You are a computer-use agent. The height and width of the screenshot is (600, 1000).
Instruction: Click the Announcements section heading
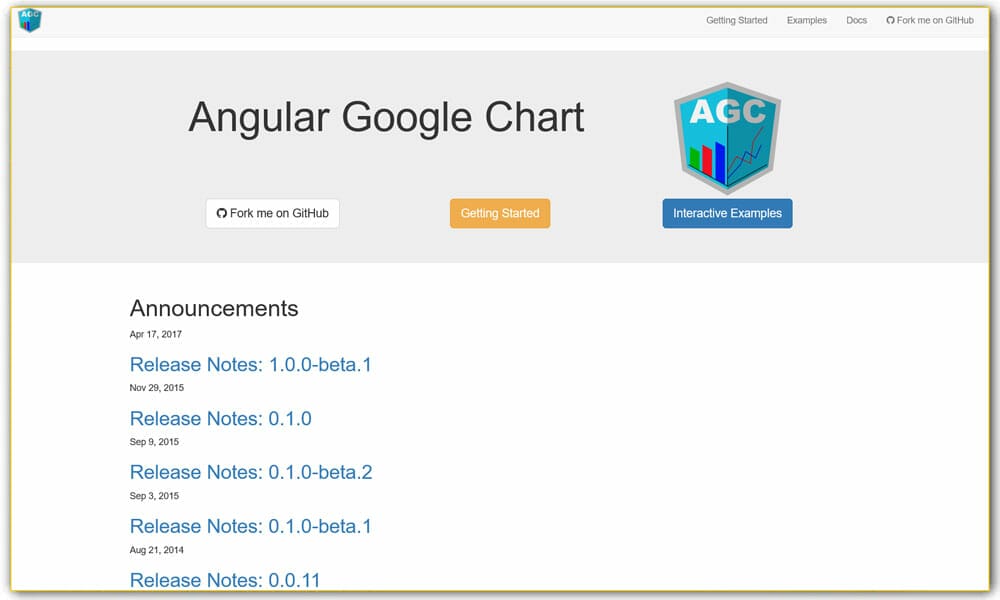coord(213,308)
